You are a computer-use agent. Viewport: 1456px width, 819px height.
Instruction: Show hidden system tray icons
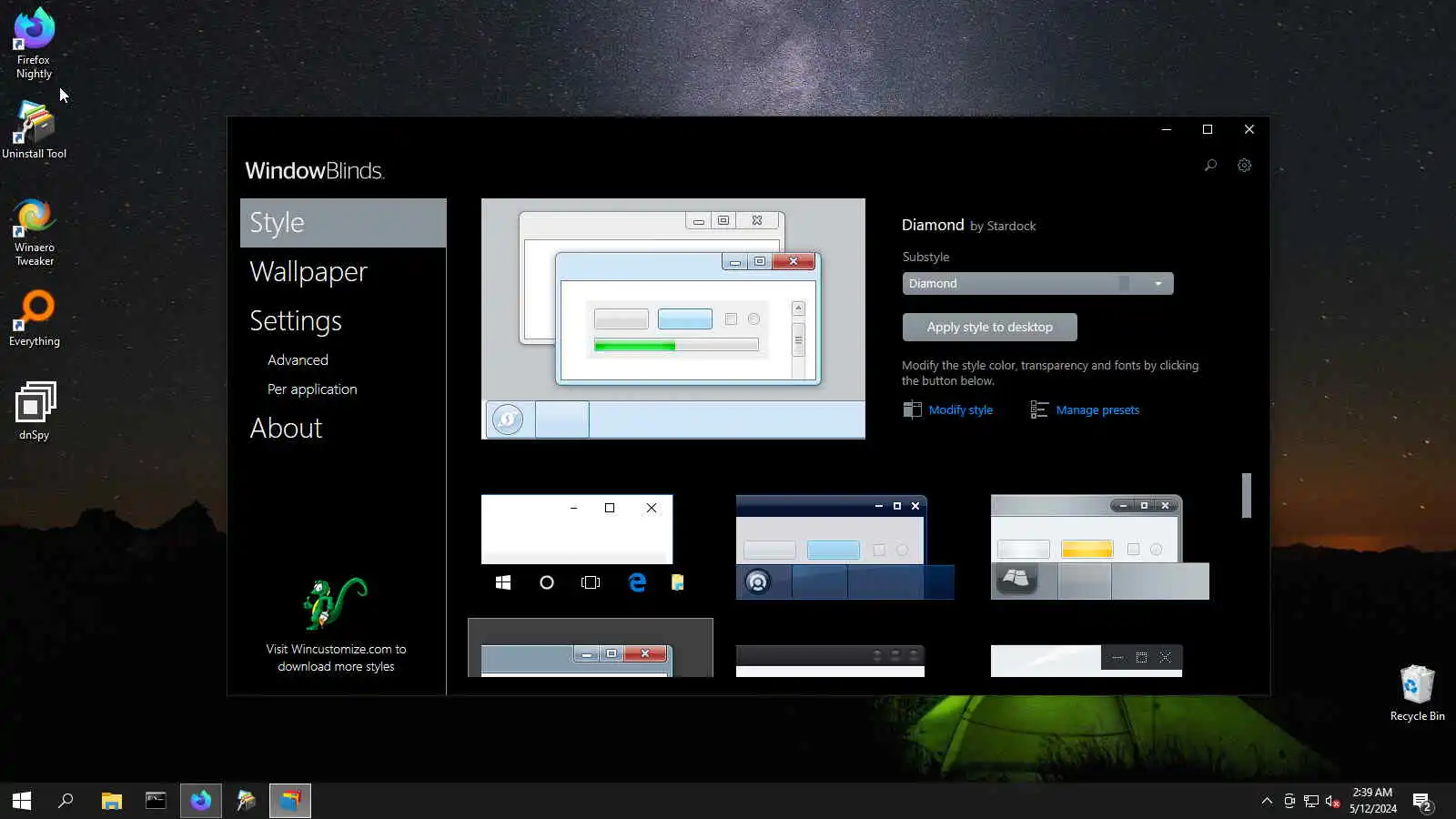coord(1267,801)
